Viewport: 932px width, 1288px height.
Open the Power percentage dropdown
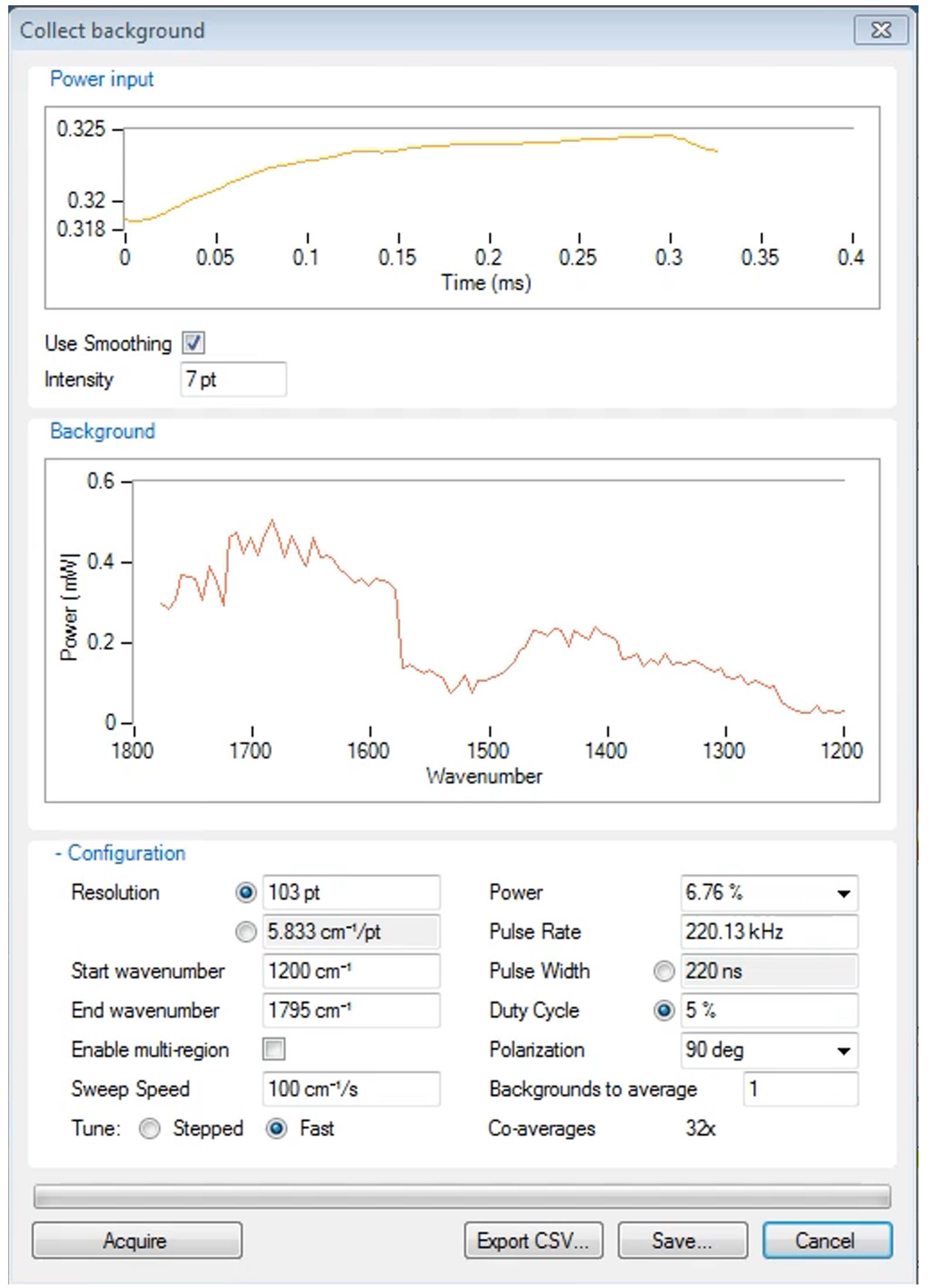[x=770, y=893]
